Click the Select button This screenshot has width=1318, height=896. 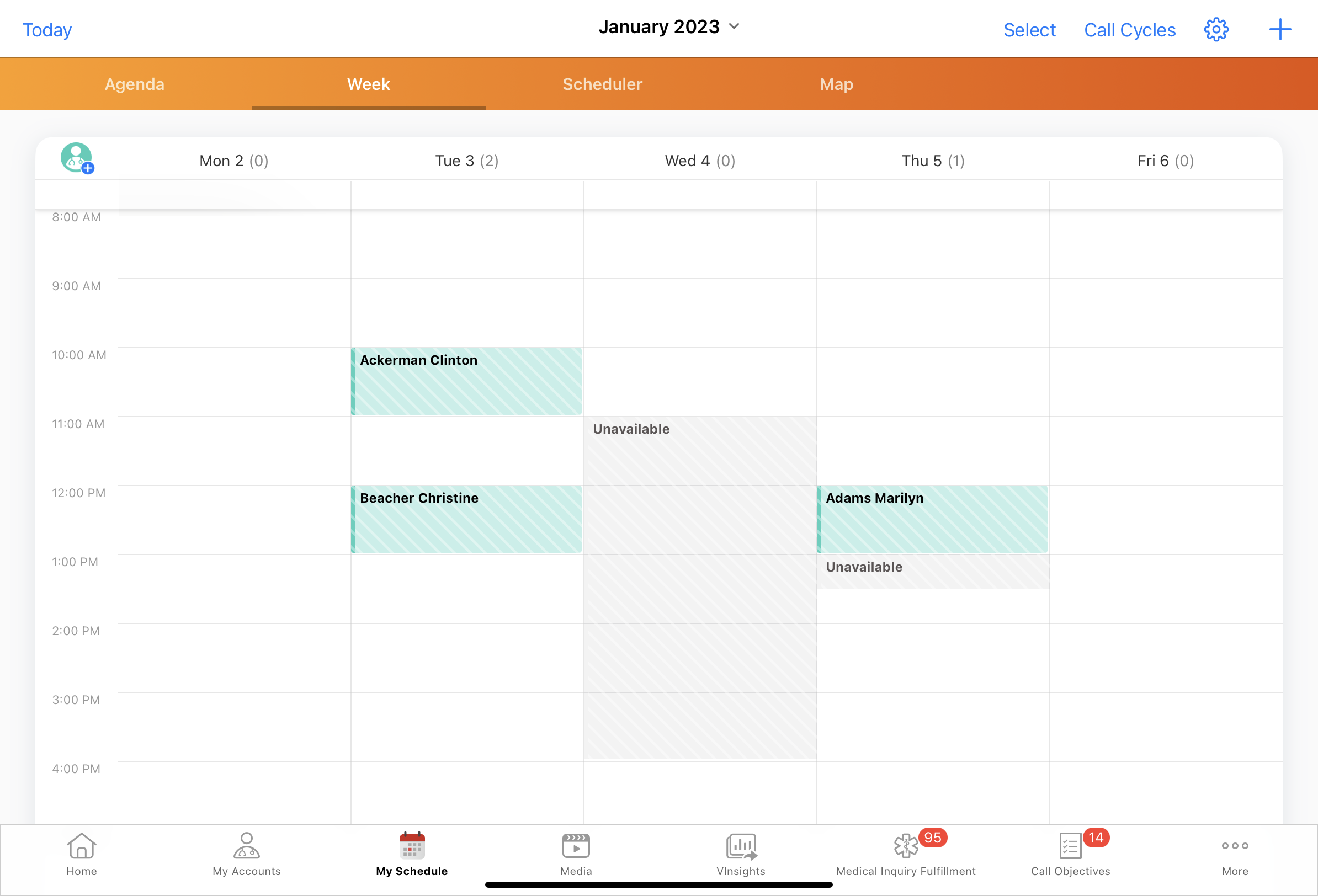point(1029,29)
